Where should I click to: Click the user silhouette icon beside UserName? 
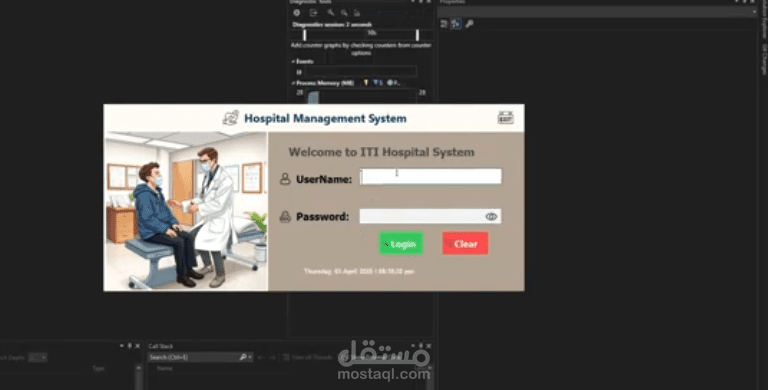click(x=285, y=179)
